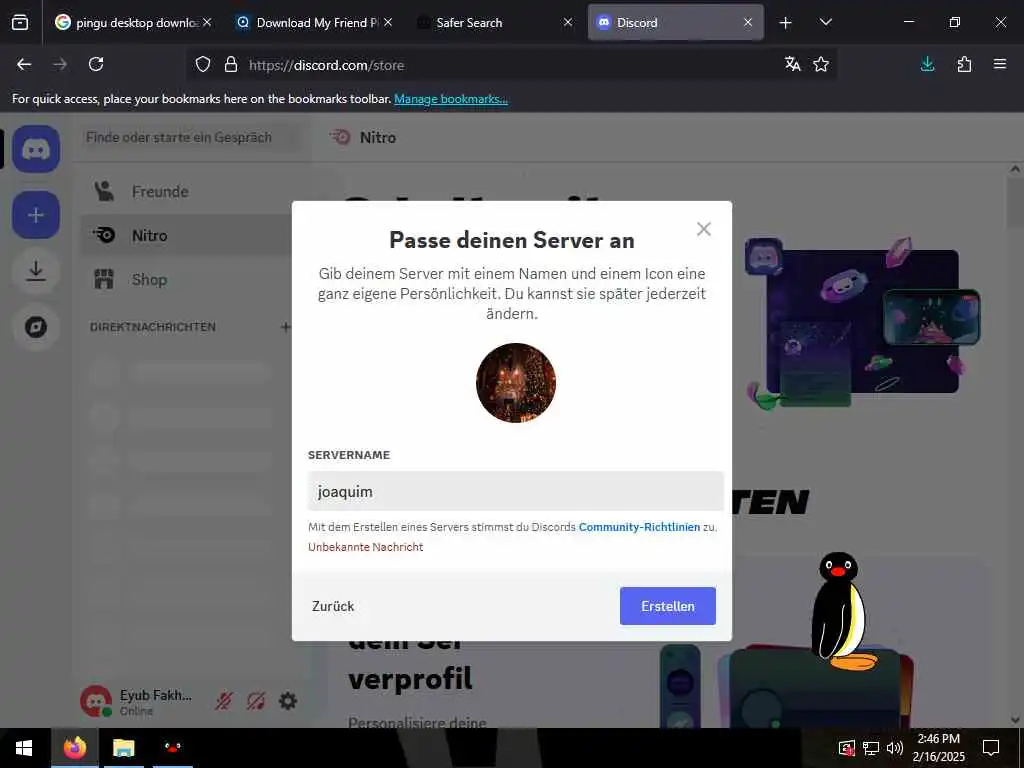
Task: Click the add server plus icon
Action: point(36,215)
